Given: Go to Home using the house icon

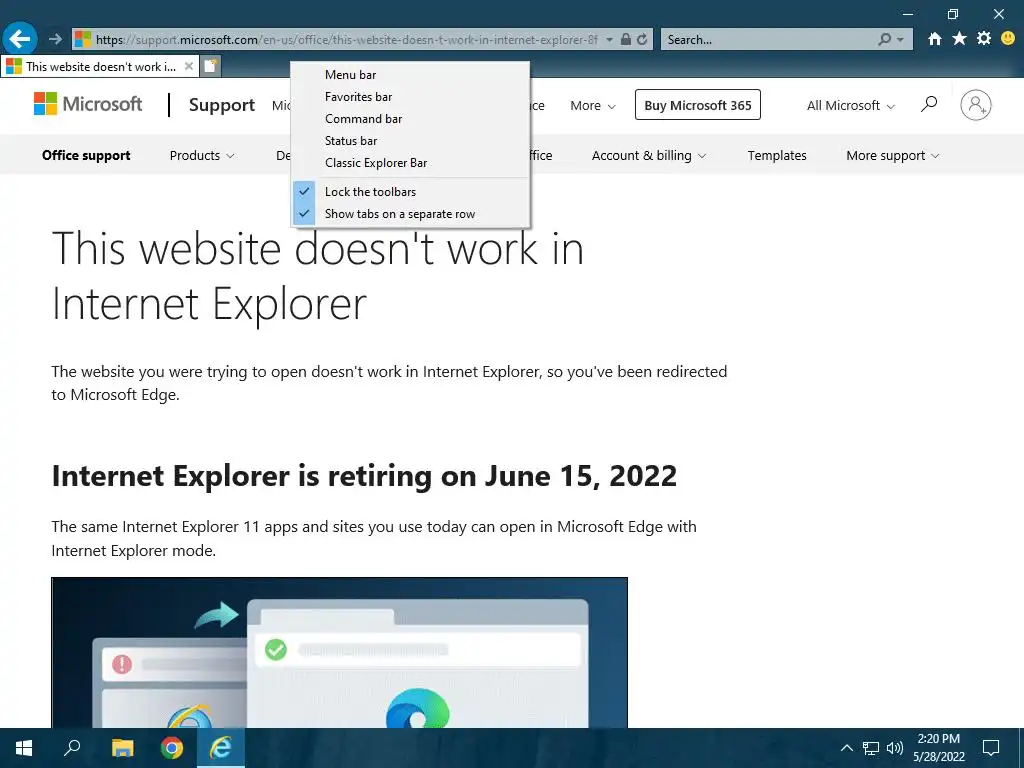Looking at the screenshot, I should coord(935,39).
